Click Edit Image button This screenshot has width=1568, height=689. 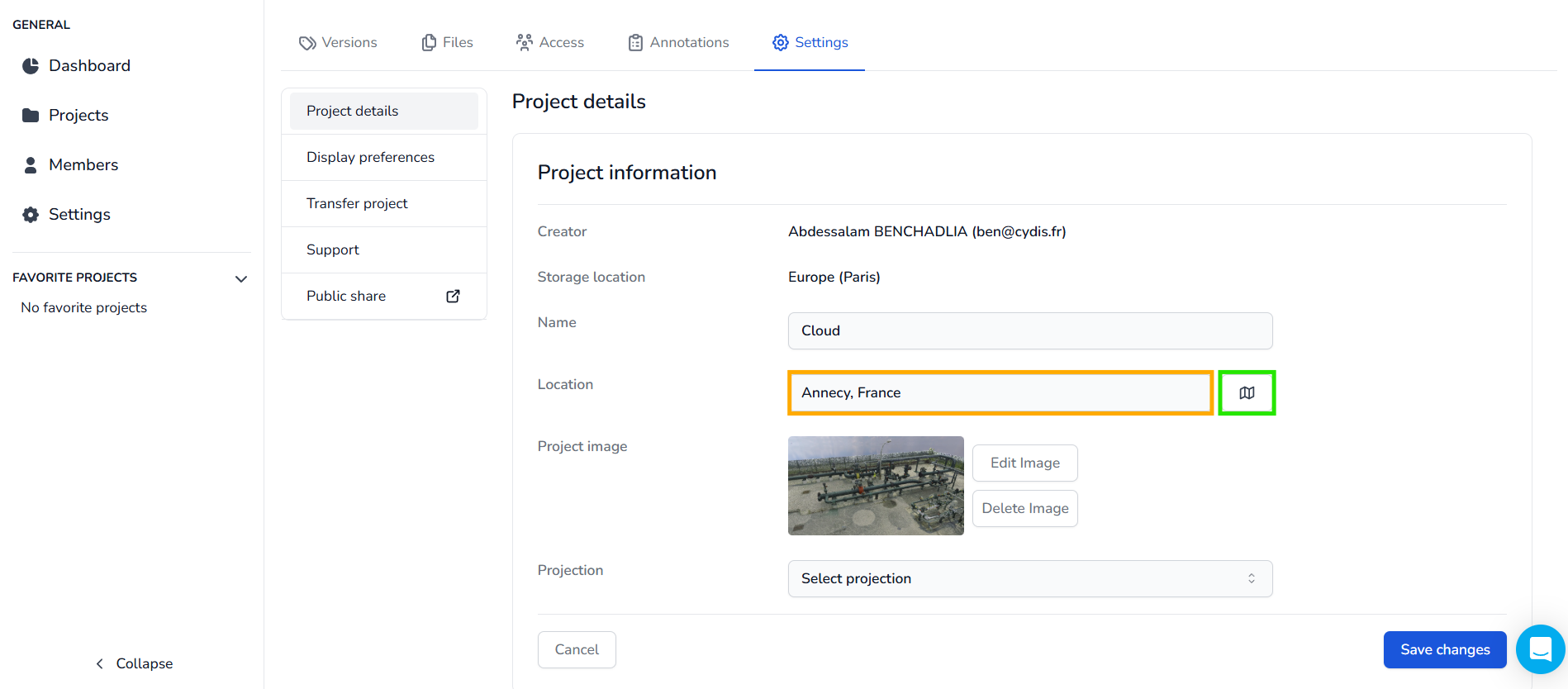click(1024, 463)
